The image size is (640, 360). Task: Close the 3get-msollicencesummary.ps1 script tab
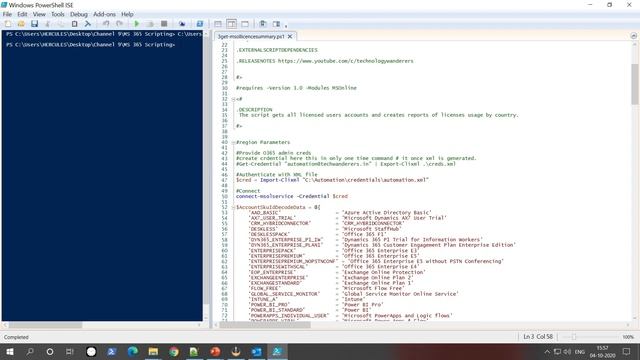pos(290,36)
